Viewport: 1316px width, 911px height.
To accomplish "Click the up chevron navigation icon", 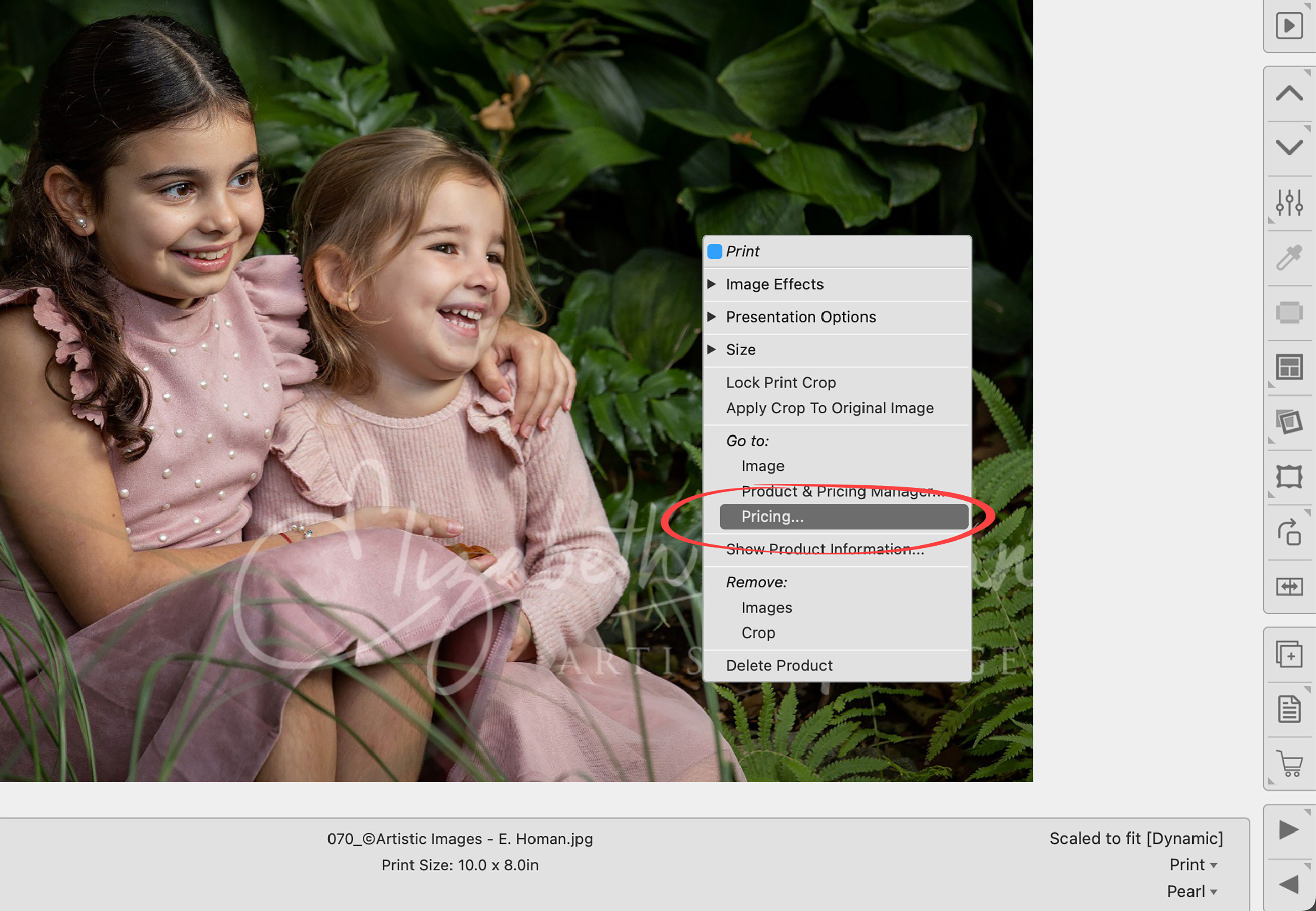I will pyautogui.click(x=1289, y=93).
